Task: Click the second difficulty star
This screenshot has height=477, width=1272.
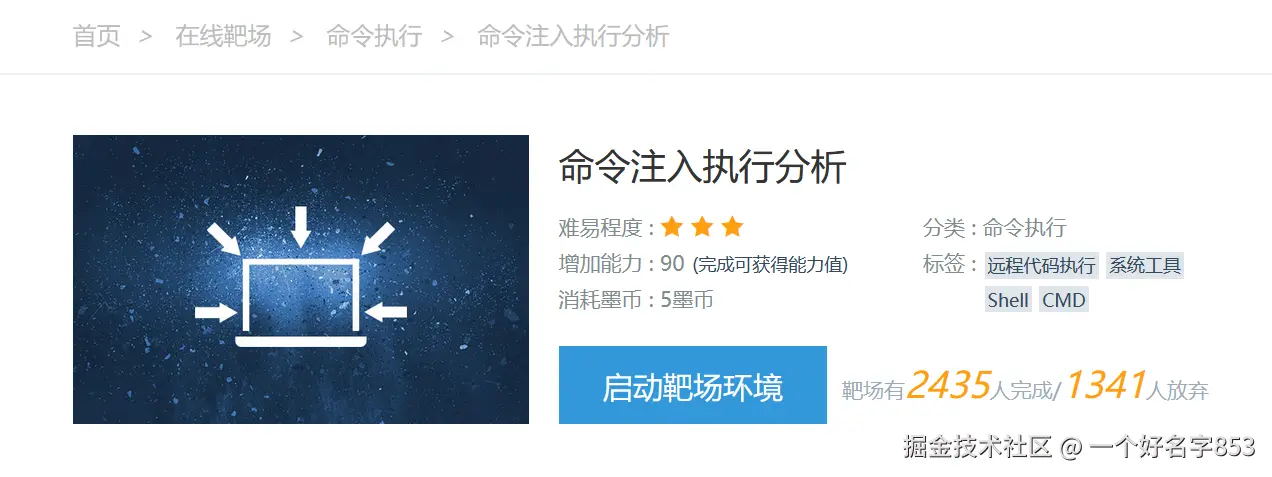Action: click(x=702, y=227)
